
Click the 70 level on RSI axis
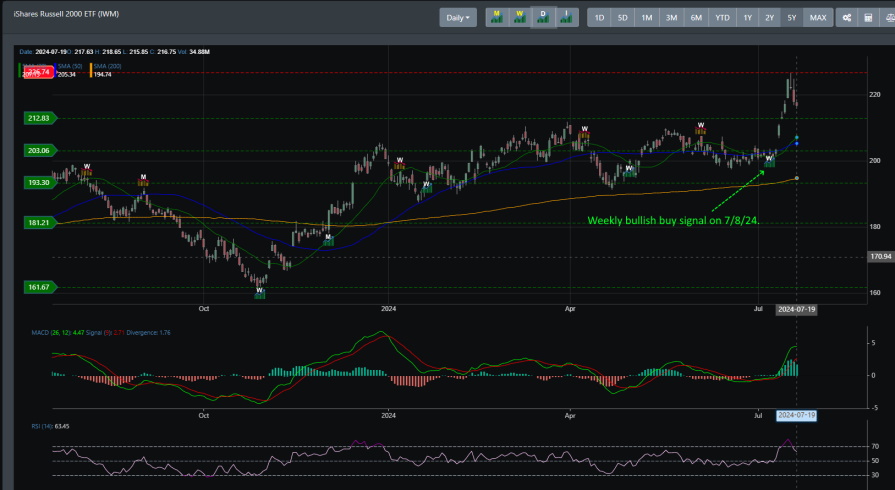pos(875,447)
